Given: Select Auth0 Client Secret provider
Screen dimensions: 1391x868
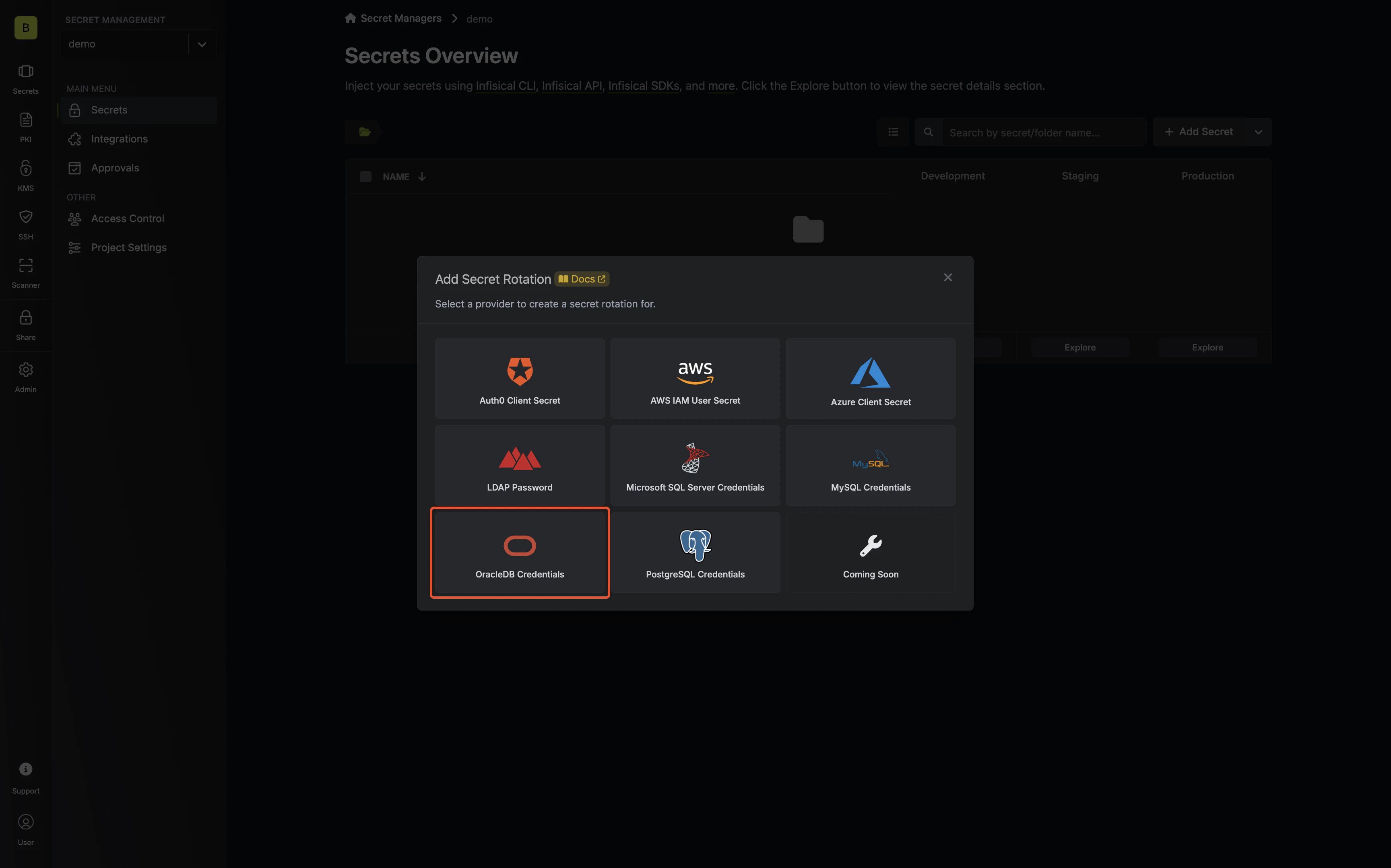Looking at the screenshot, I should [520, 378].
